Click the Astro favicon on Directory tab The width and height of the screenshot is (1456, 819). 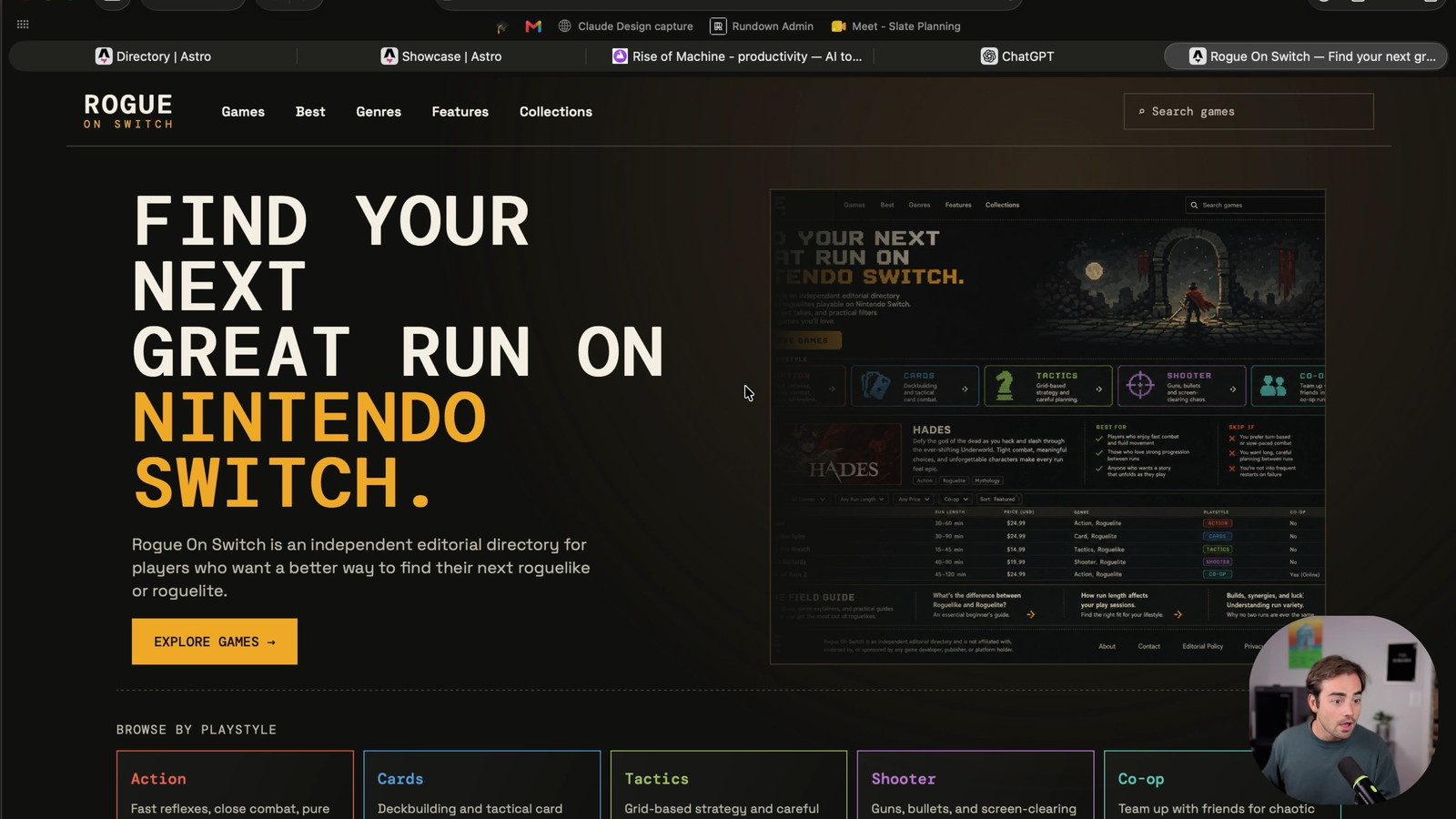point(104,56)
